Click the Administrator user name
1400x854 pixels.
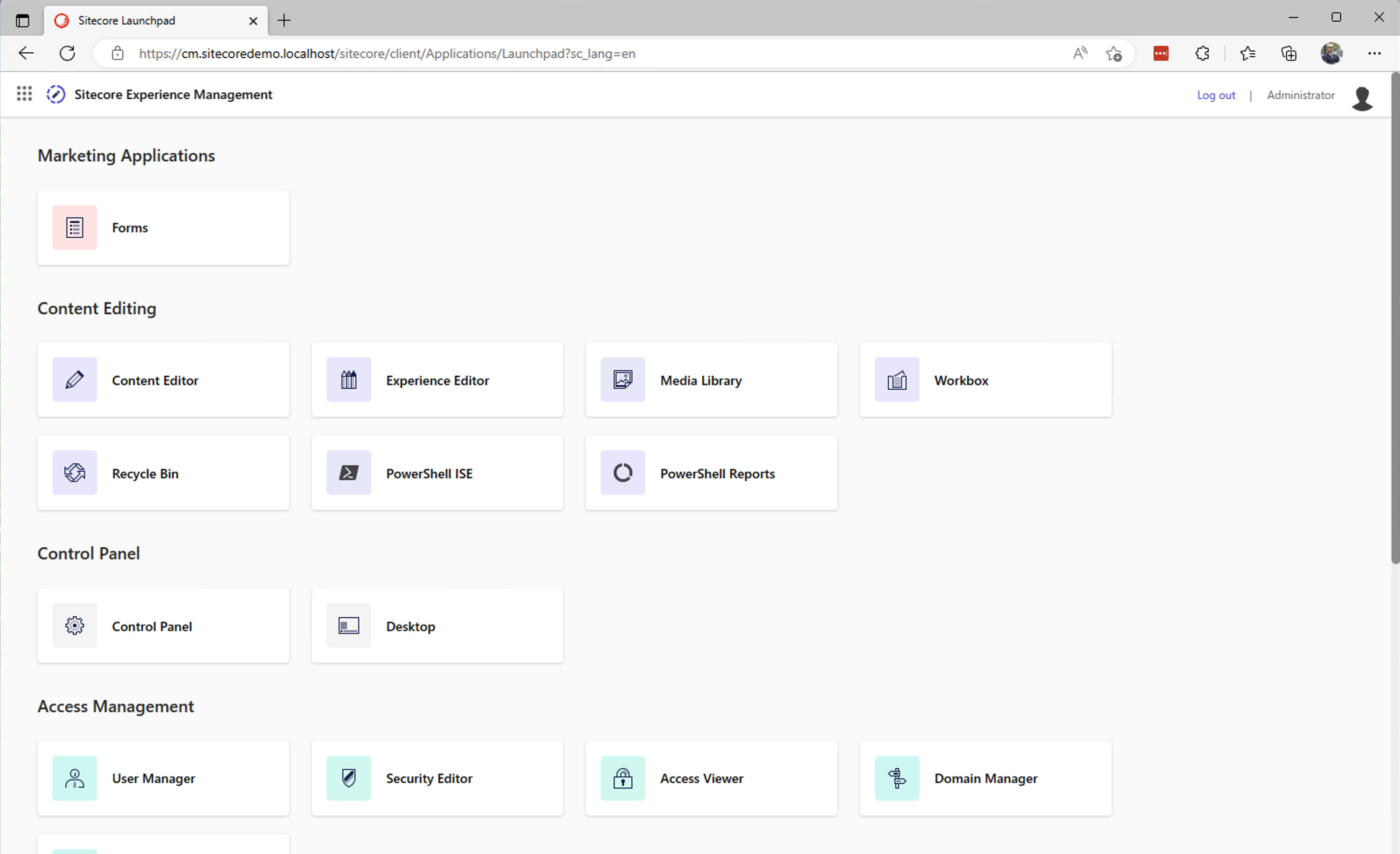[x=1301, y=95]
